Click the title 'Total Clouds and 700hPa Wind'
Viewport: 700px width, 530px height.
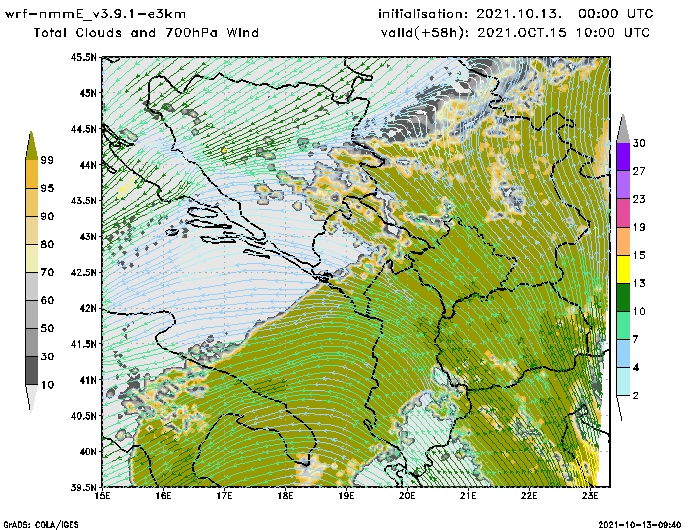tap(146, 33)
